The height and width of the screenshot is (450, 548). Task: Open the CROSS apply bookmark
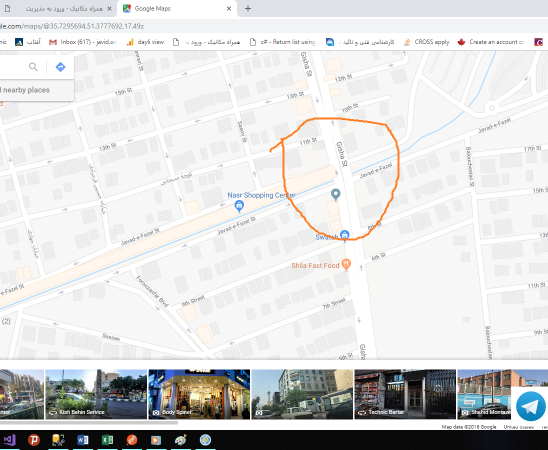click(426, 42)
